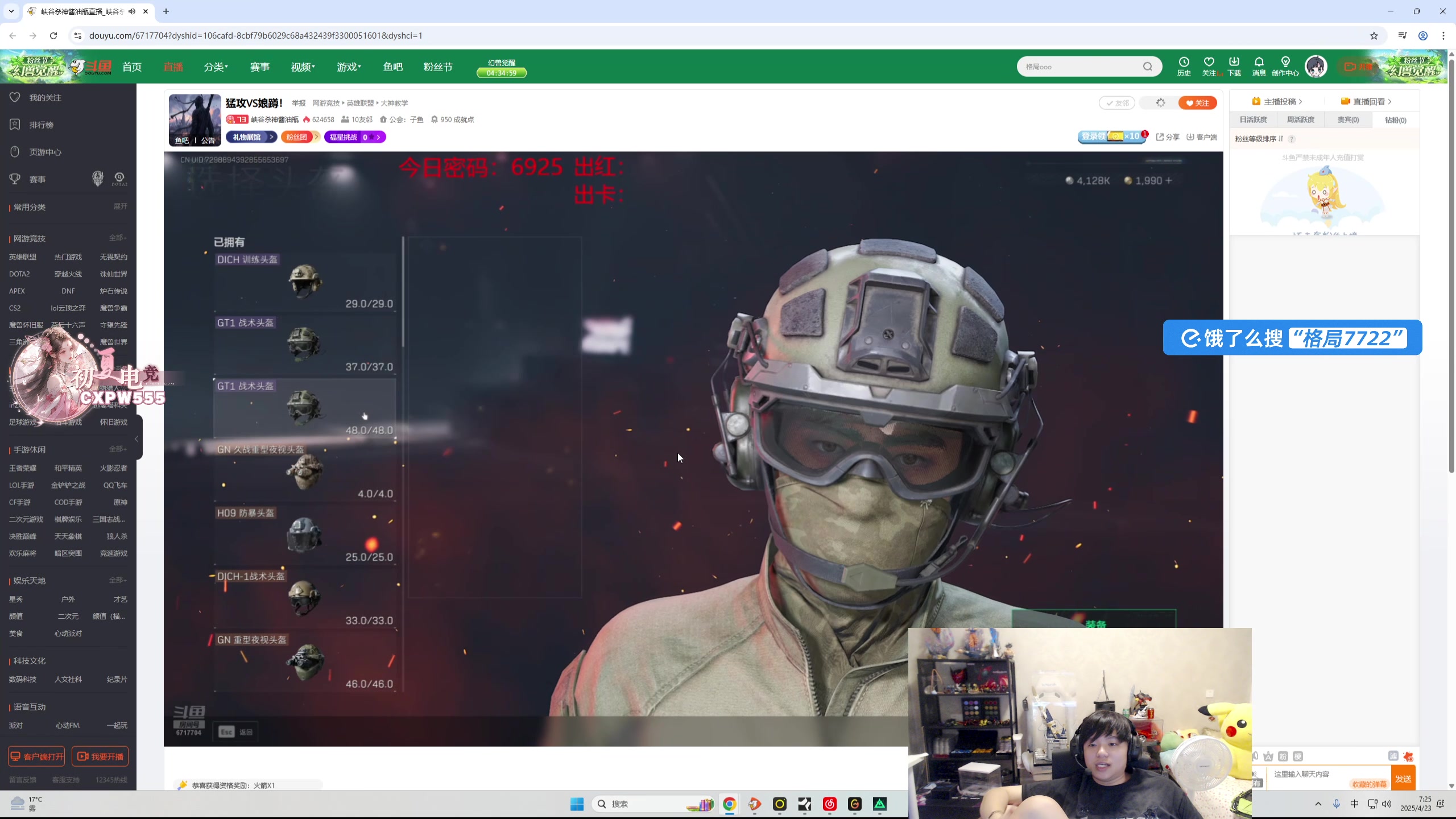Screen dimensions: 1456x819
Task: Open the 直播回看 link
Action: (x=1367, y=101)
